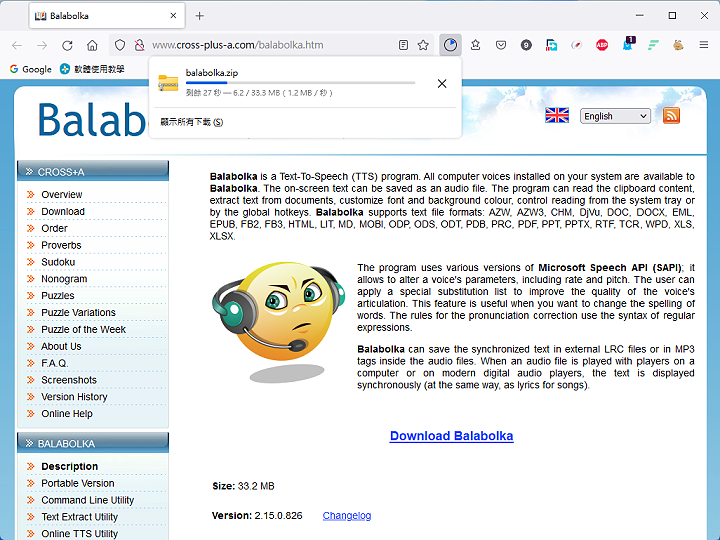Image resolution: width=720 pixels, height=540 pixels.
Task: Toggle reader view icon in address bar
Action: click(x=403, y=45)
